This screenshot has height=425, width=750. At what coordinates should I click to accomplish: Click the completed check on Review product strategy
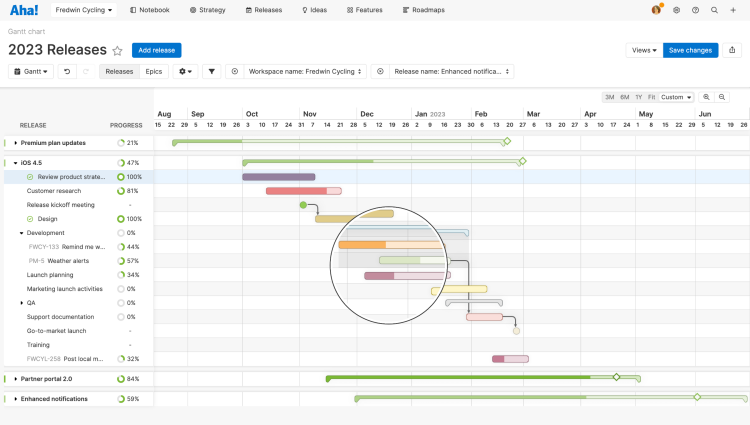click(x=30, y=177)
